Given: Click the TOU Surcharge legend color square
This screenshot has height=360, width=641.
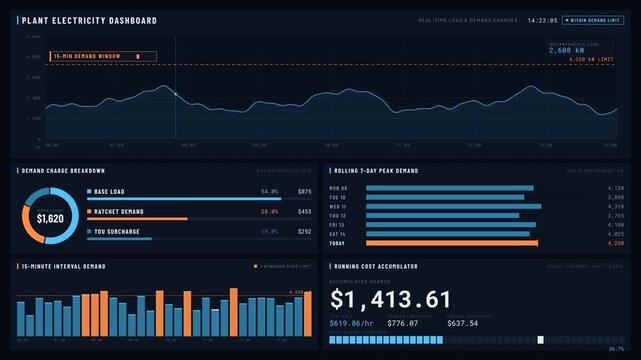Looking at the screenshot, I should point(89,231).
